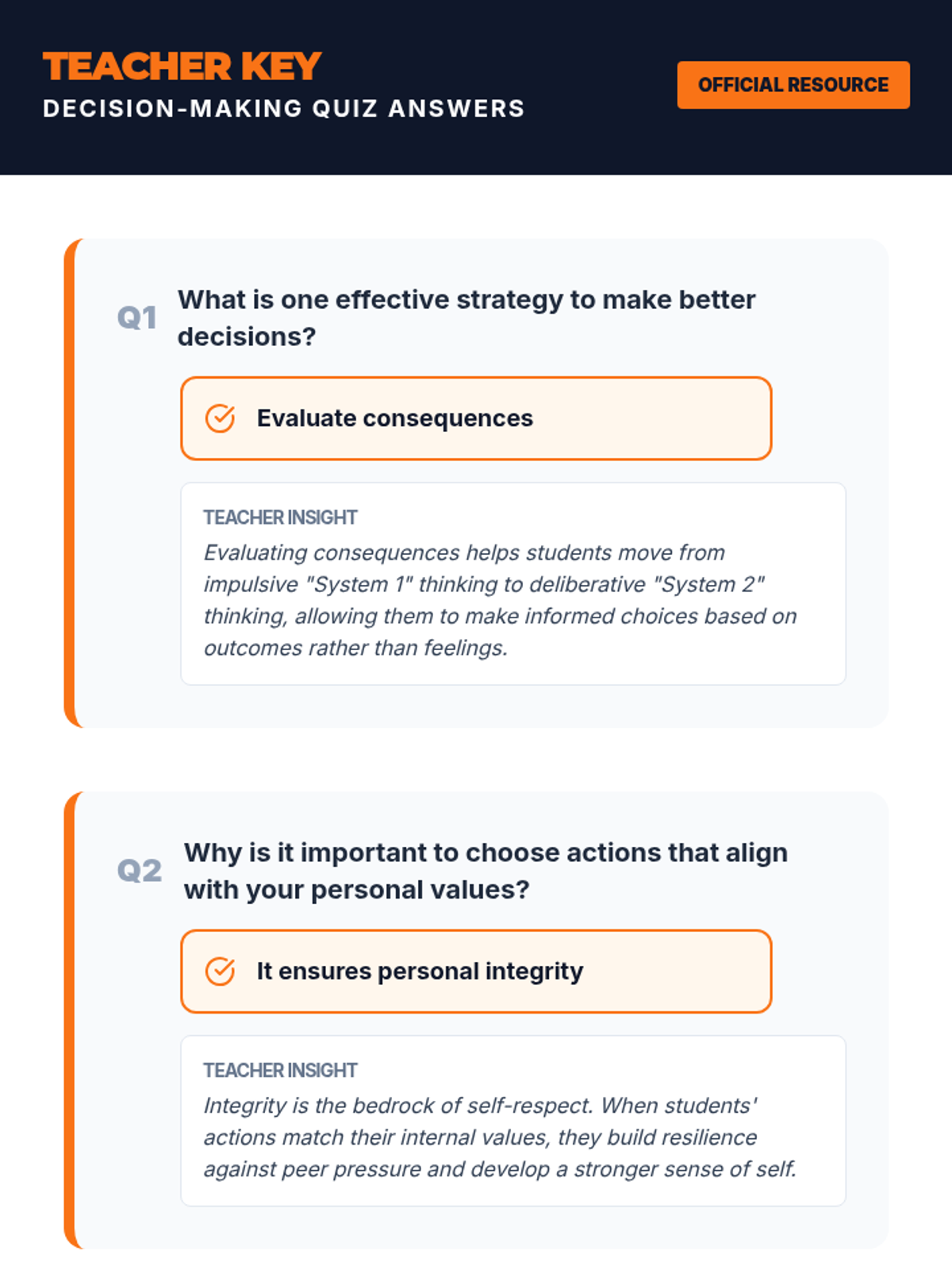Click the Decision-Making Quiz Answers subtitle
The width and height of the screenshot is (952, 1270).
[283, 109]
